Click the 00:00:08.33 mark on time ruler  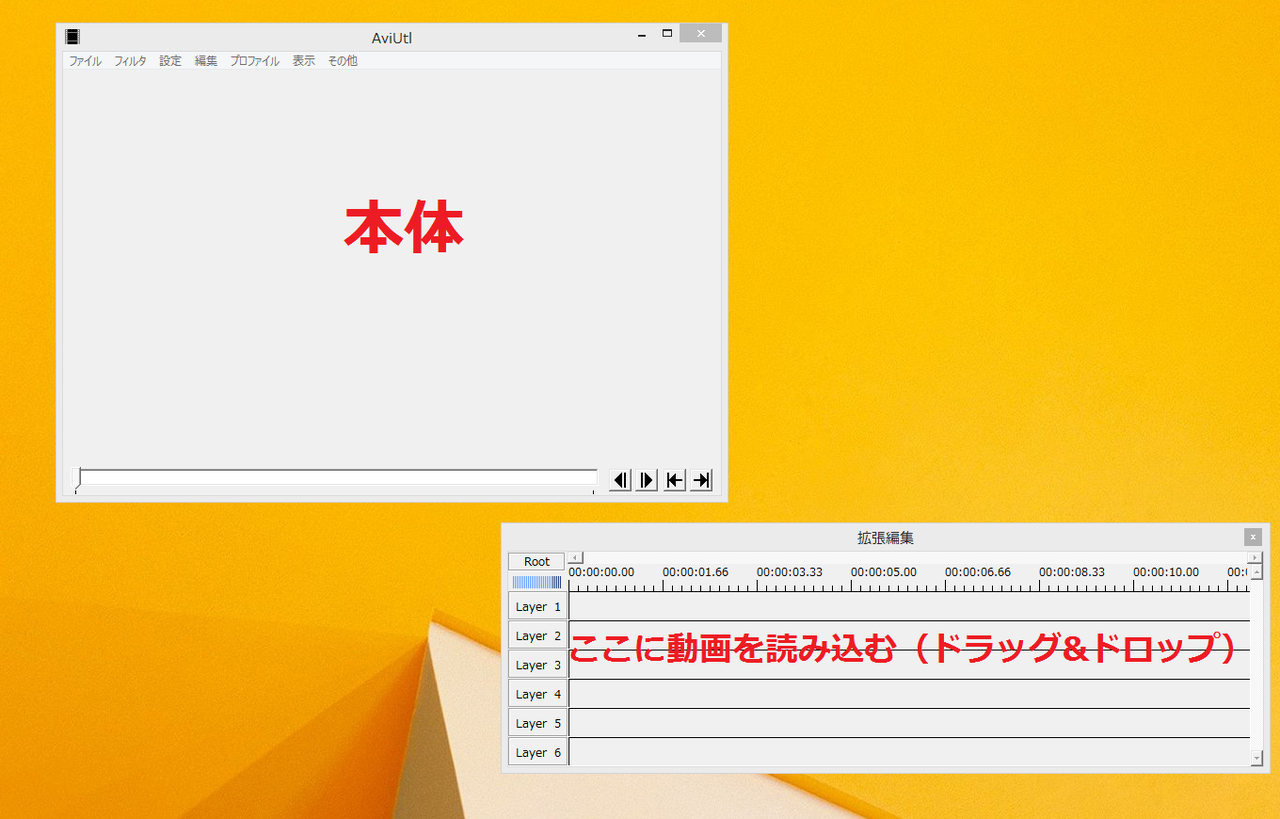pyautogui.click(x=1072, y=572)
